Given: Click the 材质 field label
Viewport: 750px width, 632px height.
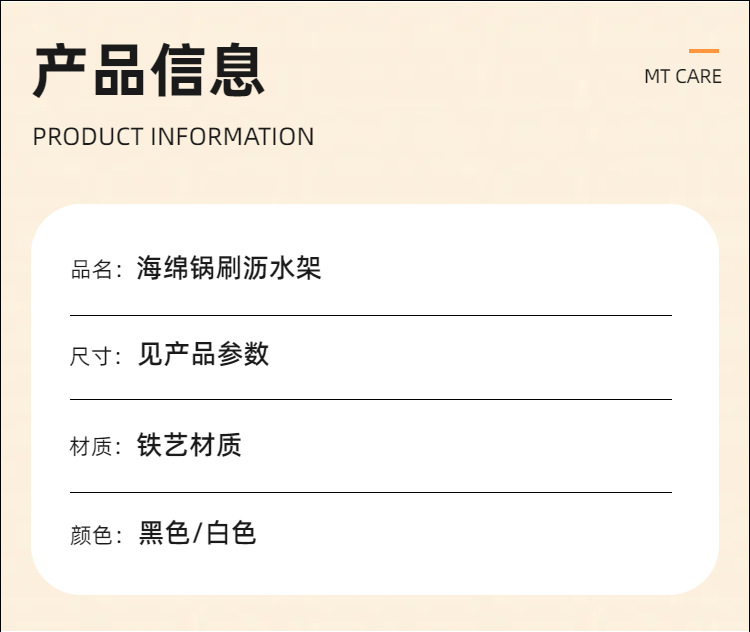Looking at the screenshot, I should pos(91,447).
